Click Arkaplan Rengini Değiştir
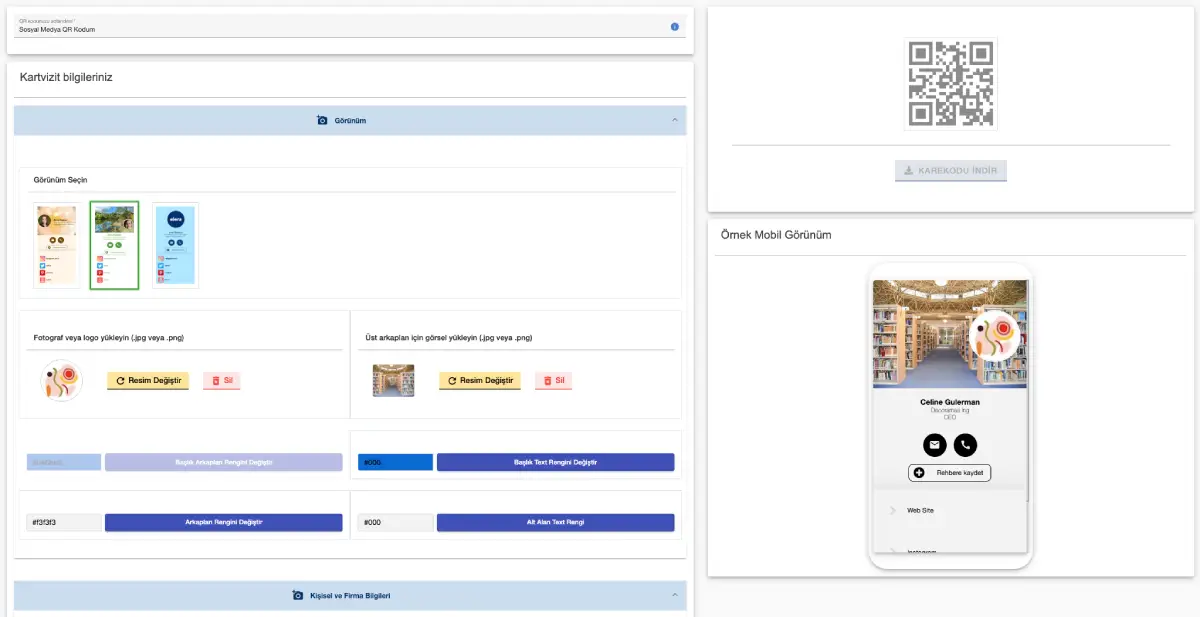This screenshot has width=1200, height=617. (x=224, y=521)
